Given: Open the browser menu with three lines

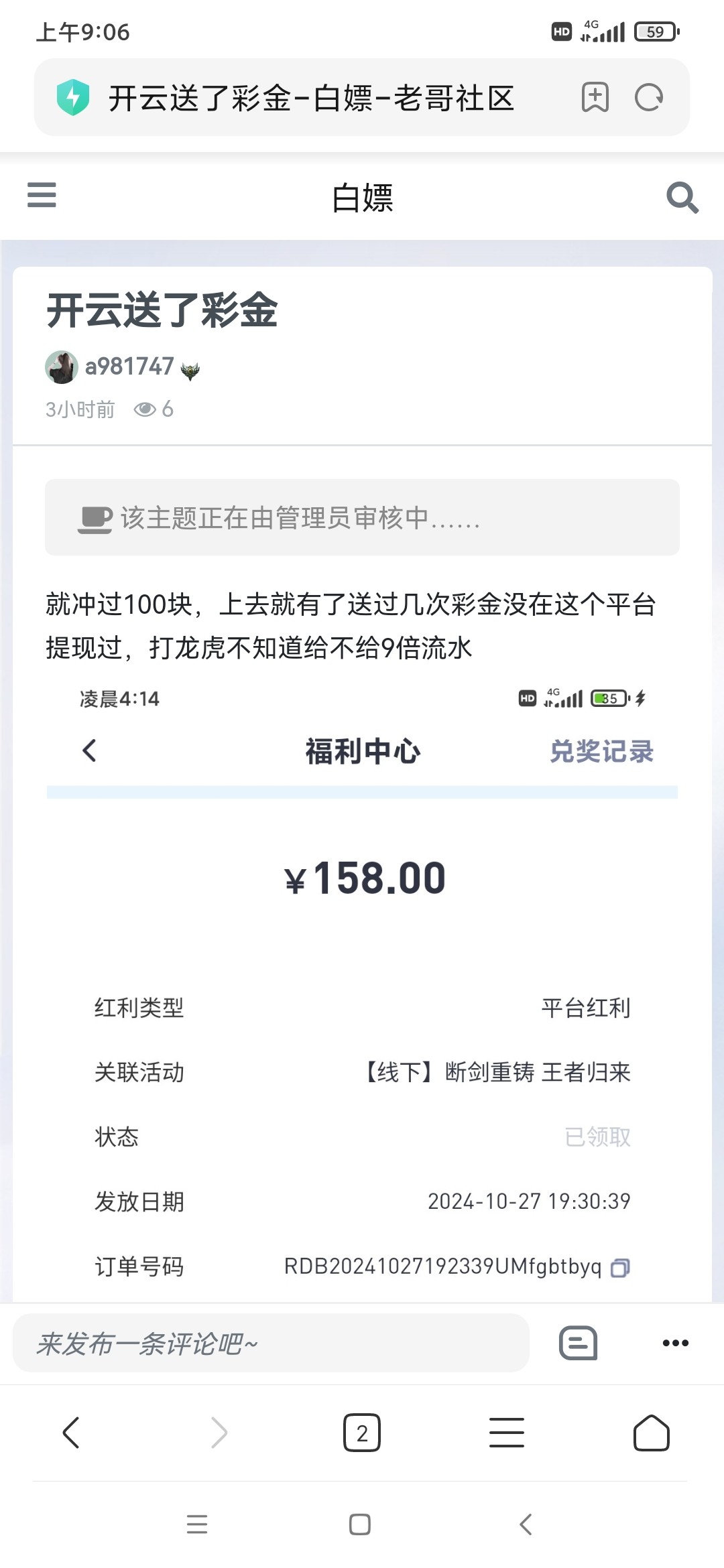Looking at the screenshot, I should (x=507, y=1433).
